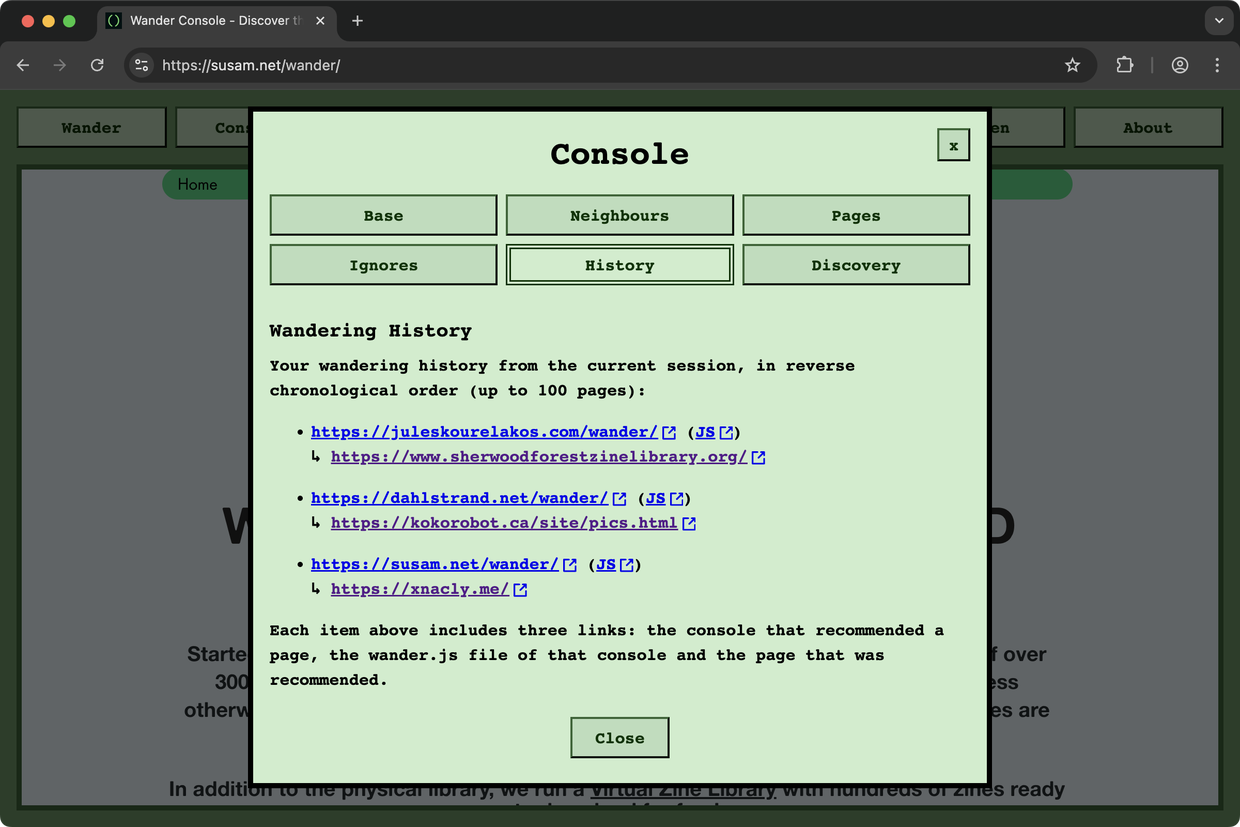
Task: Show the Ignores tab
Action: tap(383, 265)
